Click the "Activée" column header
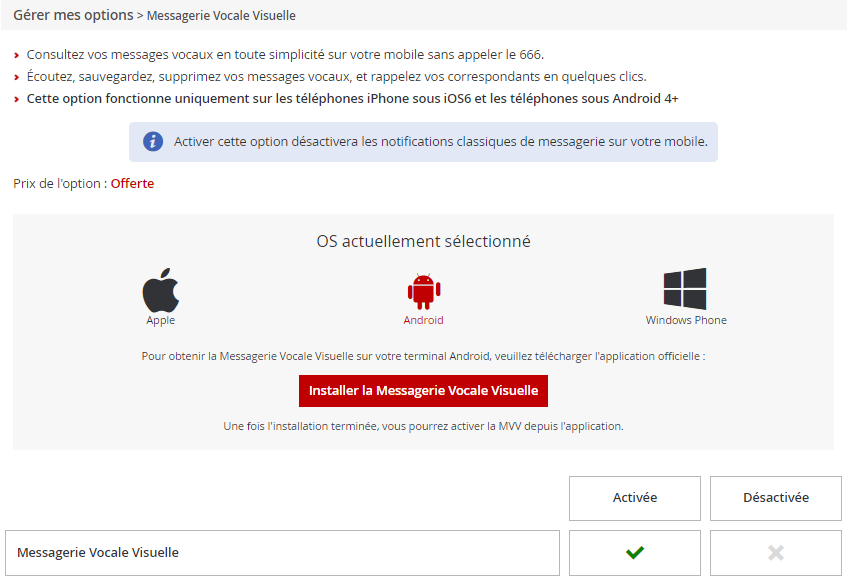Screen dimensions: 849x585 coord(634,497)
